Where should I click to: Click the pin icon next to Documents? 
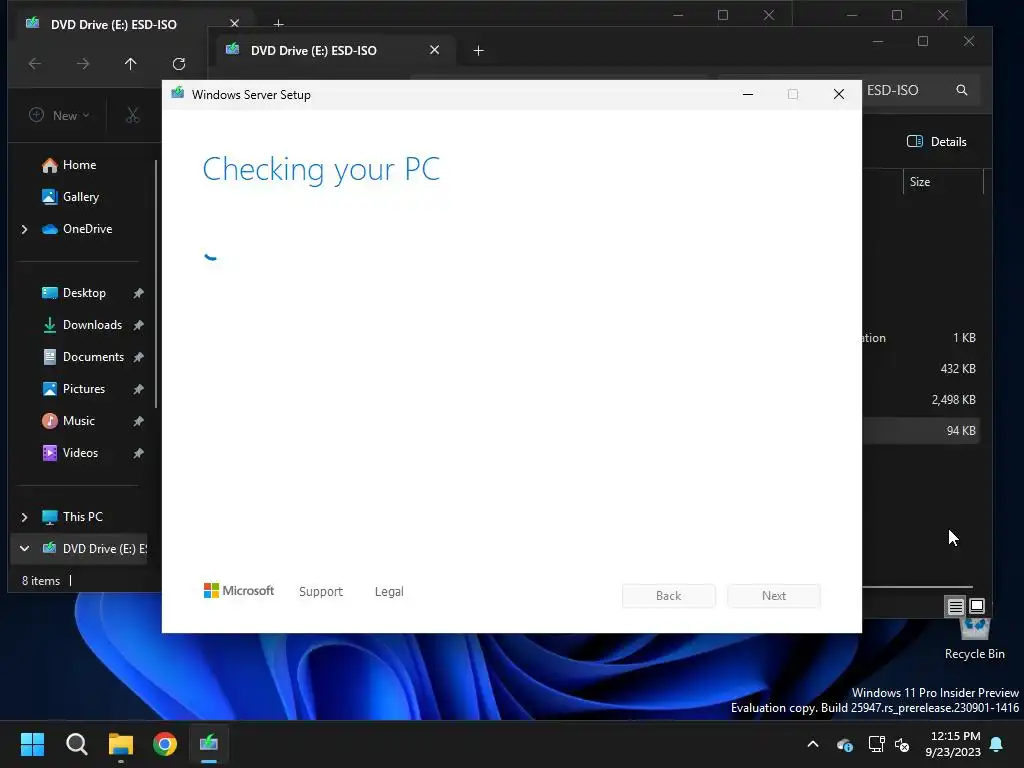click(x=138, y=357)
